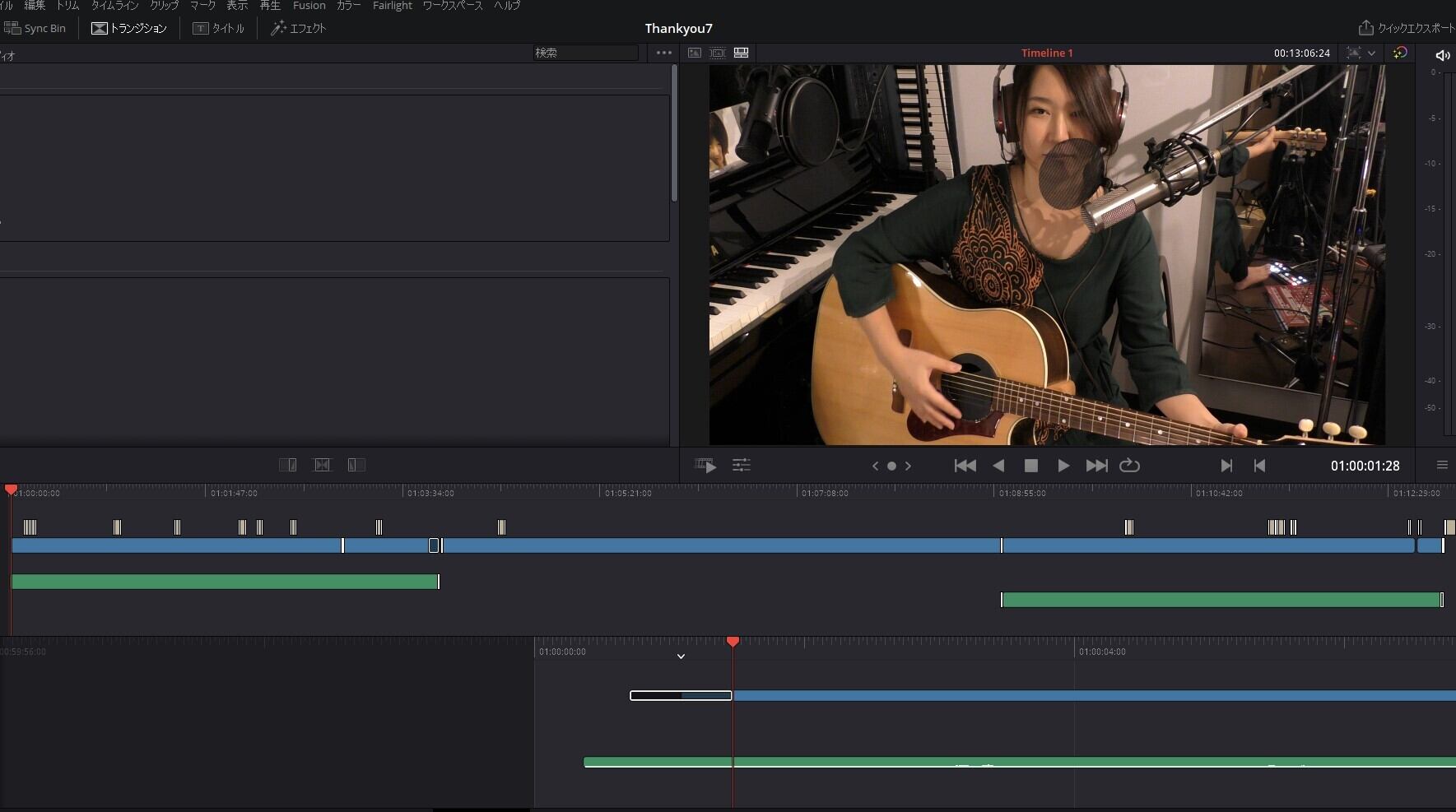The width and height of the screenshot is (1456, 812).
Task: Mute audio with the speaker icon
Action: point(1442,55)
